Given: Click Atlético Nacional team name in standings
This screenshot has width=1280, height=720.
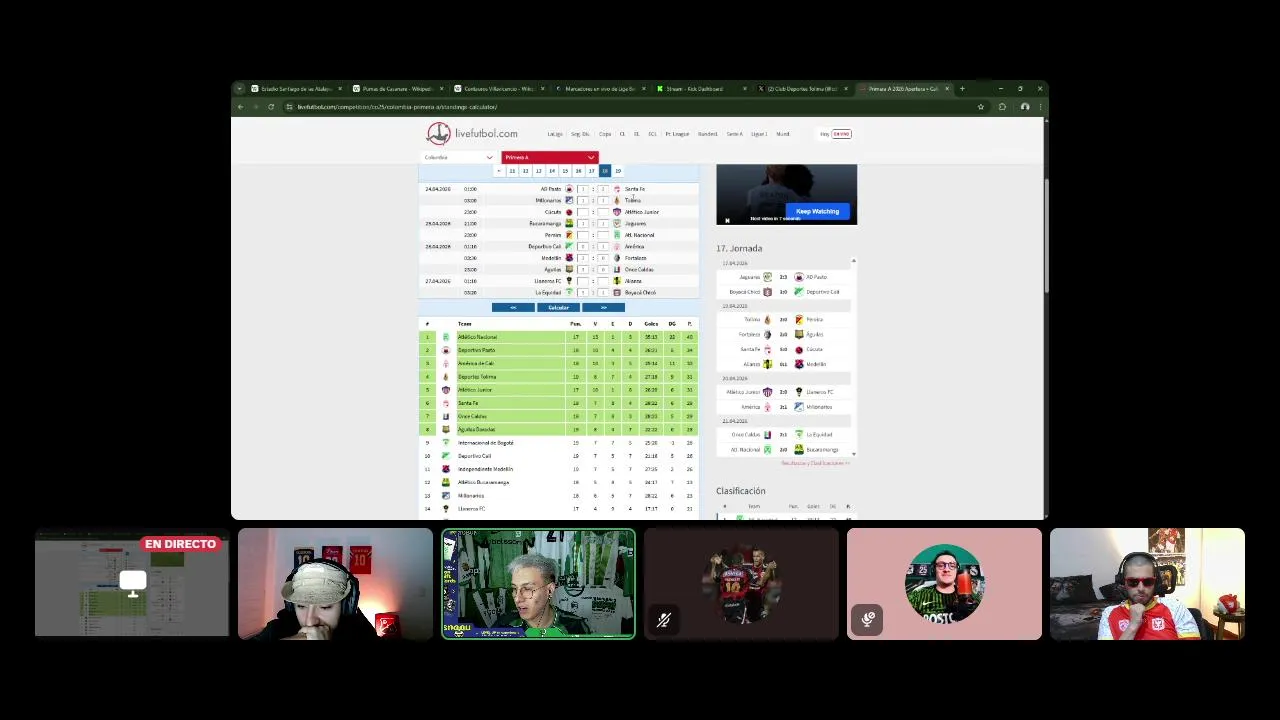Looking at the screenshot, I should point(477,337).
